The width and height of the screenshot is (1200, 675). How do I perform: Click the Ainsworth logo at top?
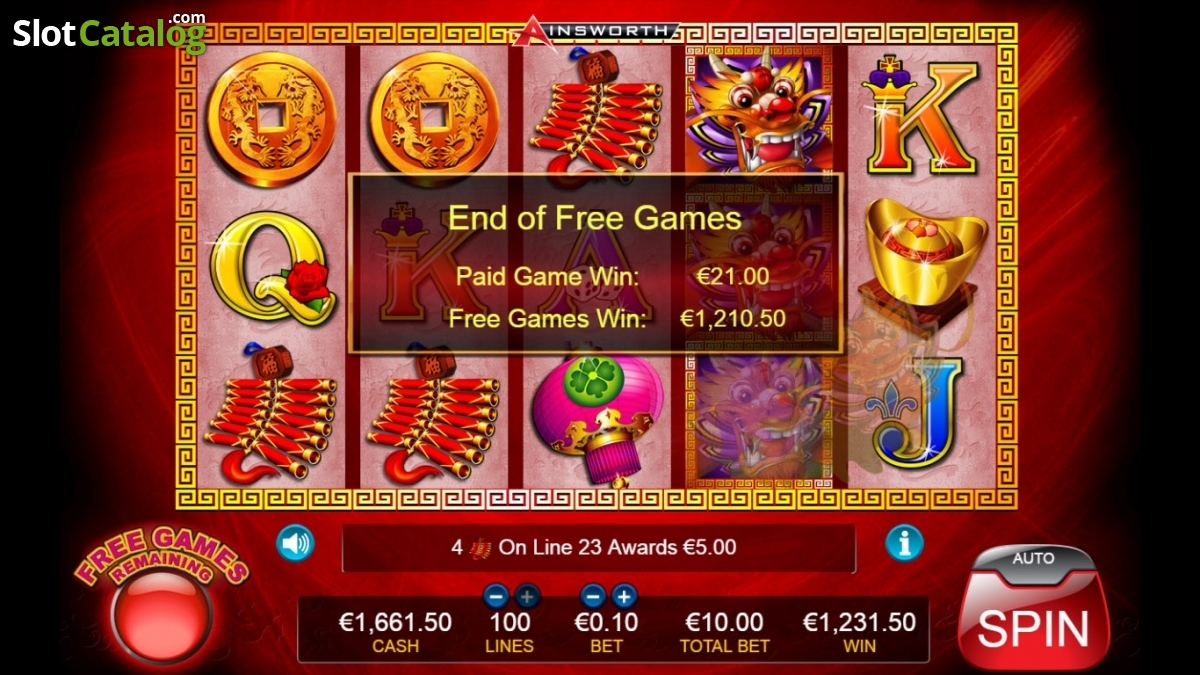click(594, 31)
